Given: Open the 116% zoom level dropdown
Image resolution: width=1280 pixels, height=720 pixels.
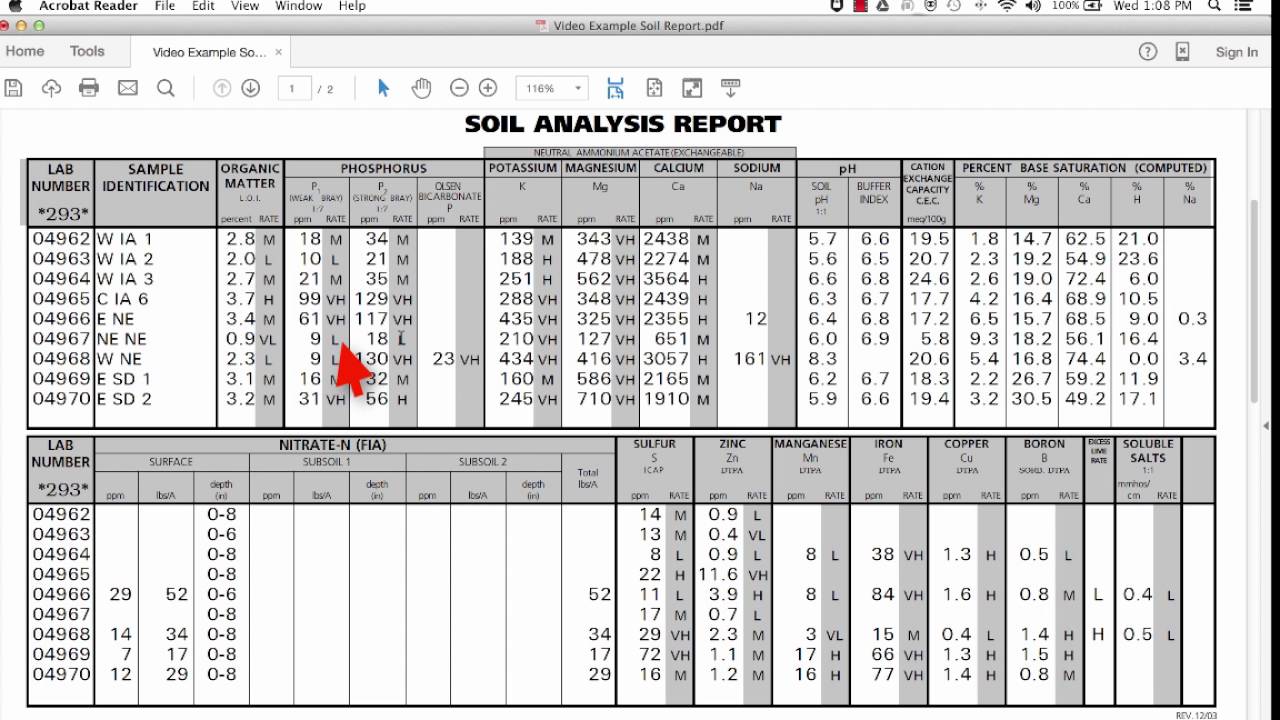Looking at the screenshot, I should pyautogui.click(x=551, y=88).
